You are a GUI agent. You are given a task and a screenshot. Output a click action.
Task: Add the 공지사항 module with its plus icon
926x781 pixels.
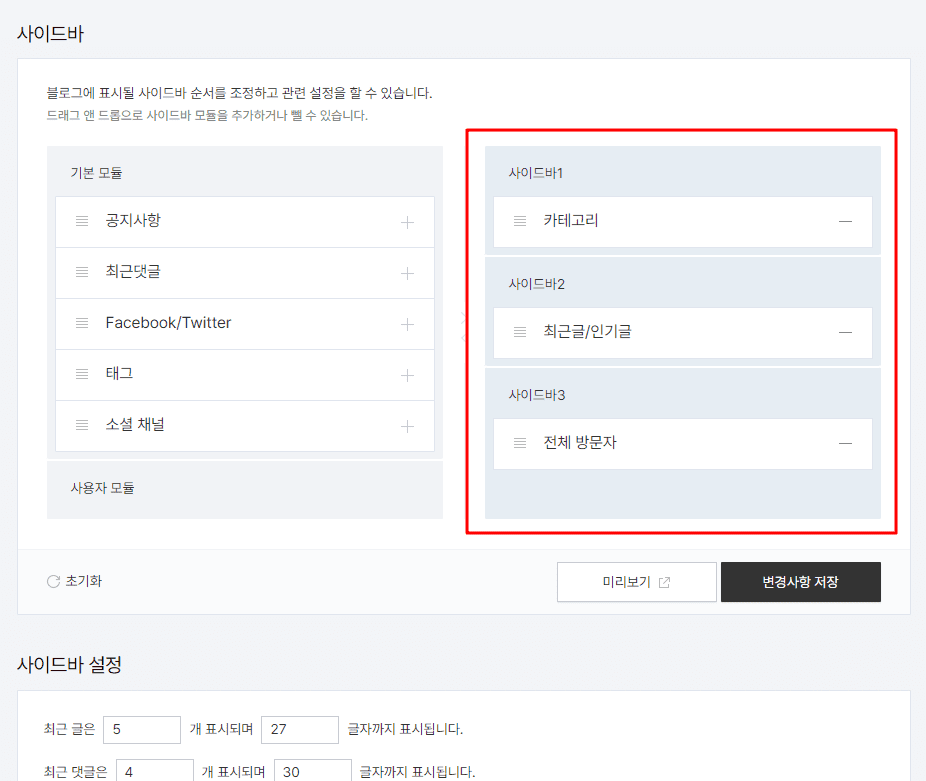[x=408, y=221]
